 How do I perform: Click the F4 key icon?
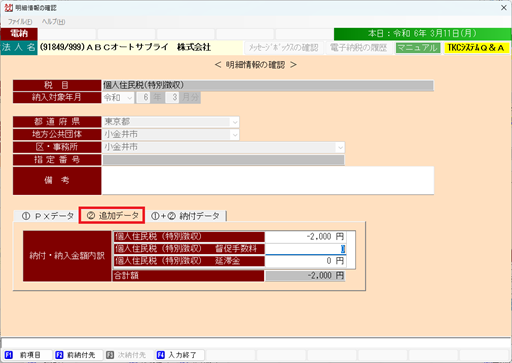161,355
